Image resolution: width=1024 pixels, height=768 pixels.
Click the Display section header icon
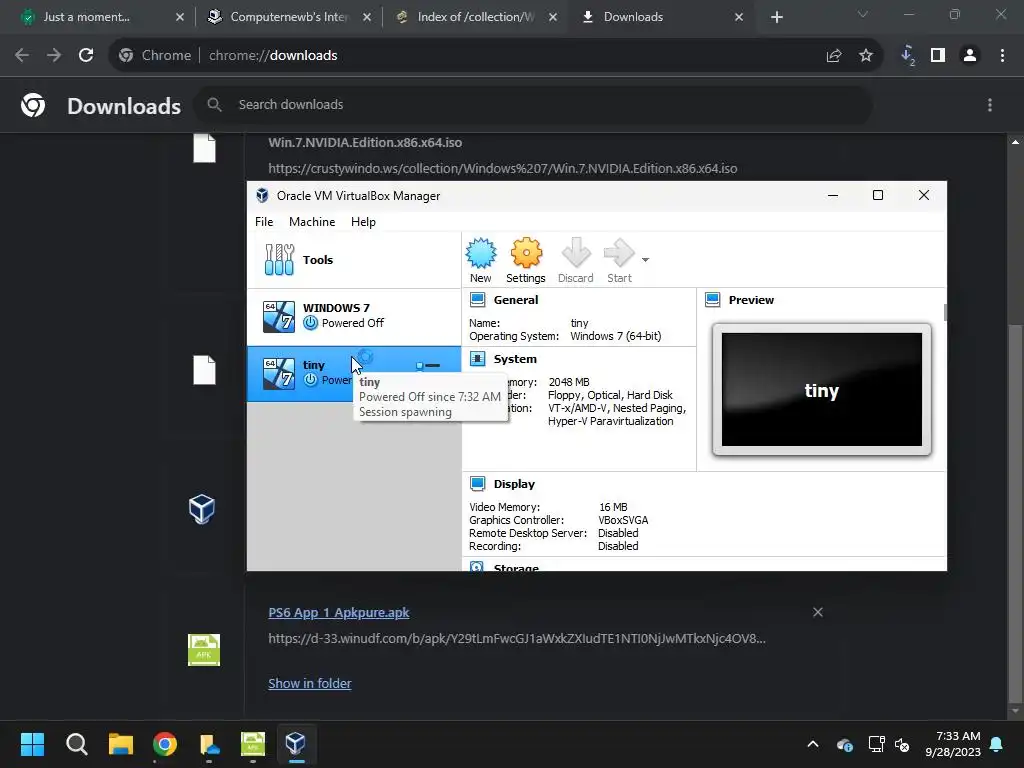coord(477,484)
